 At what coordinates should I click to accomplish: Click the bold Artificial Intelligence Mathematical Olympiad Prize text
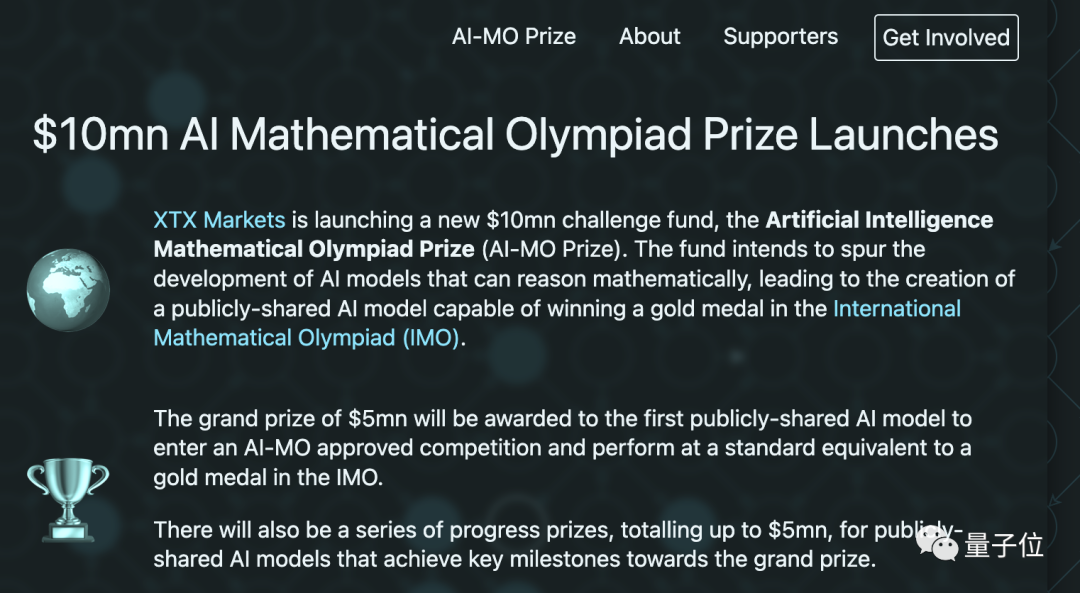573,234
